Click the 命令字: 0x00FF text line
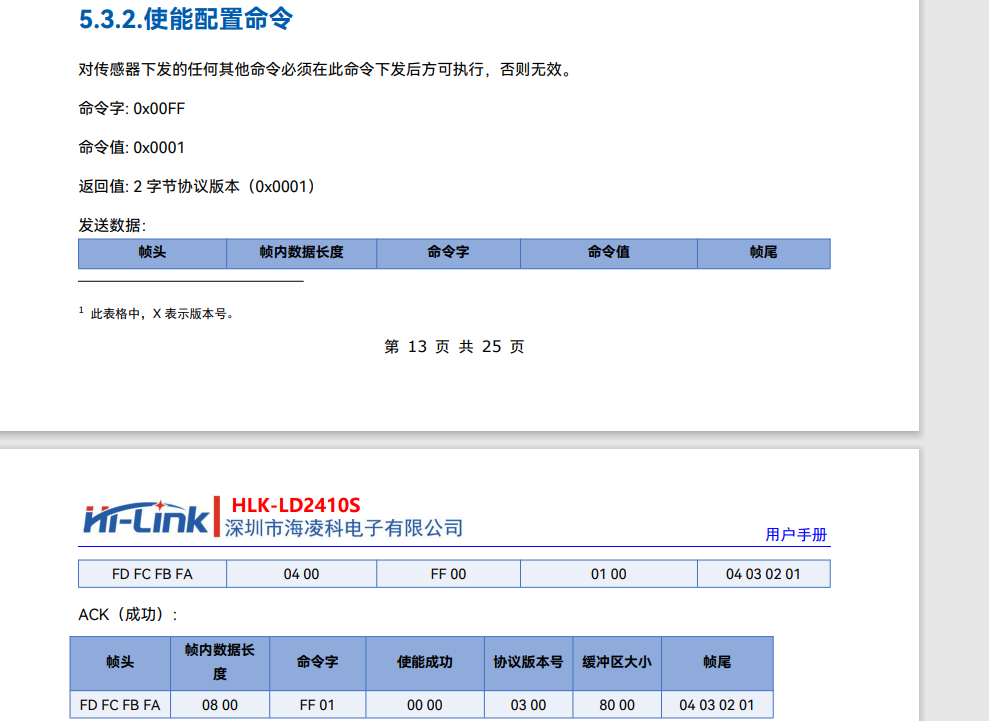The width and height of the screenshot is (989, 721). (x=132, y=108)
